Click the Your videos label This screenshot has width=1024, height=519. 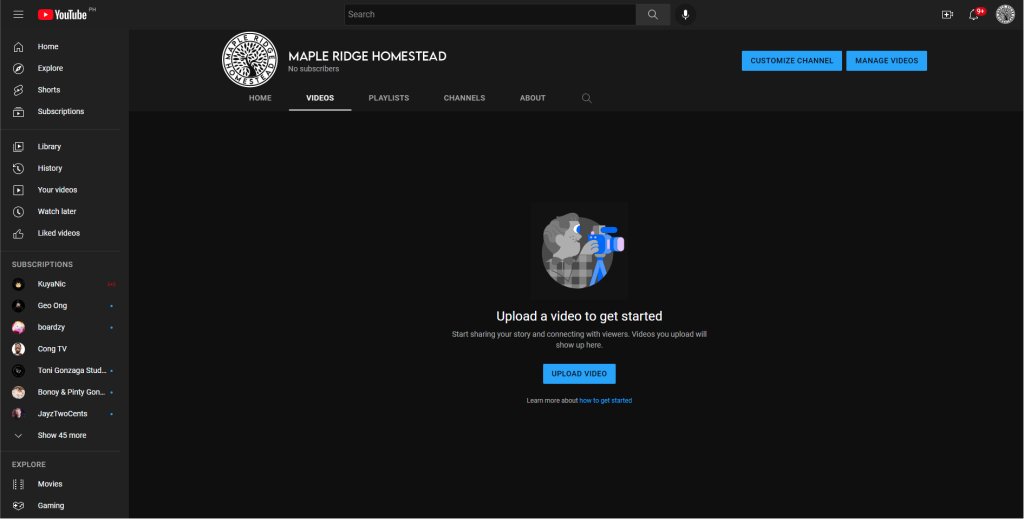pos(57,190)
